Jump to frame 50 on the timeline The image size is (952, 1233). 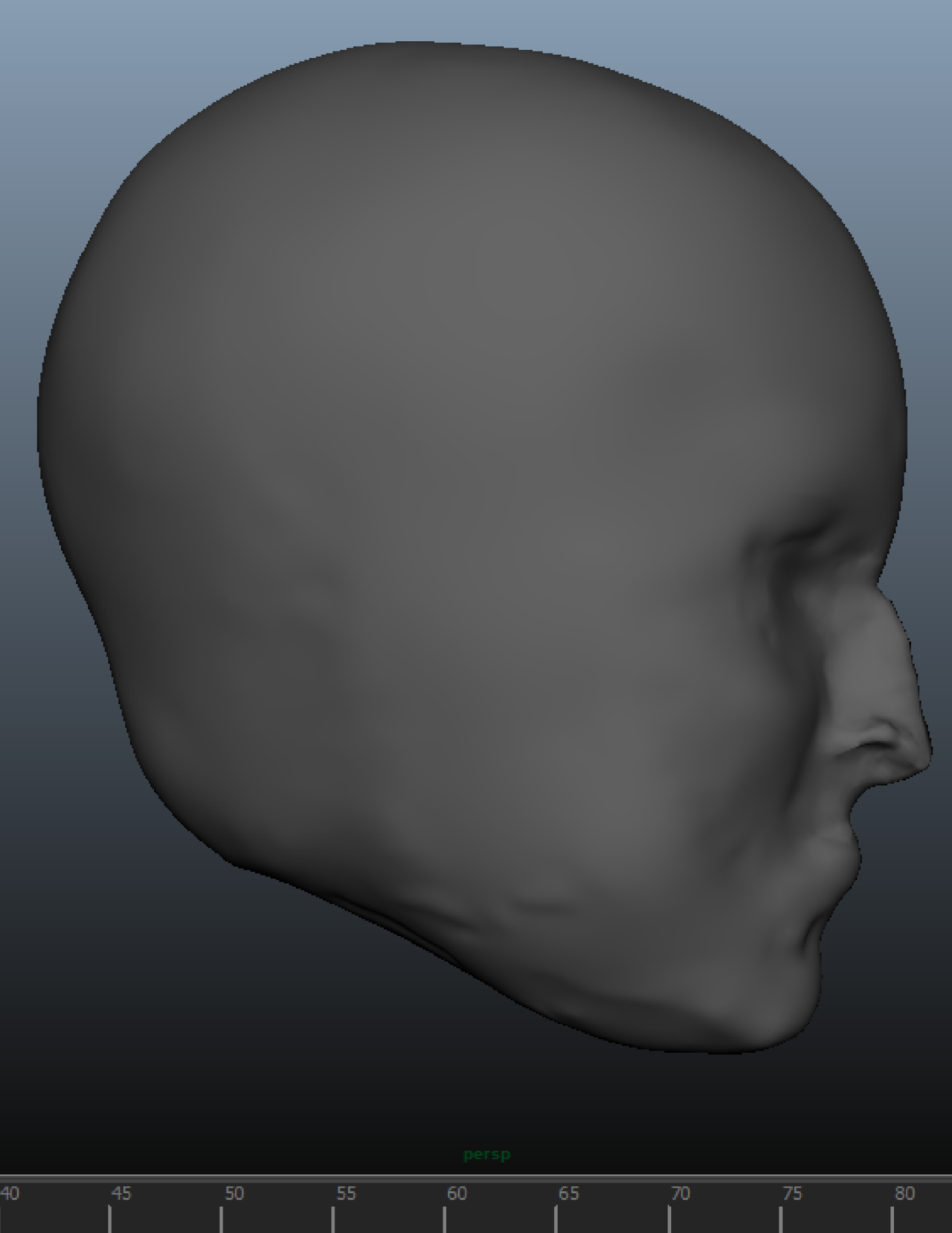[234, 1194]
